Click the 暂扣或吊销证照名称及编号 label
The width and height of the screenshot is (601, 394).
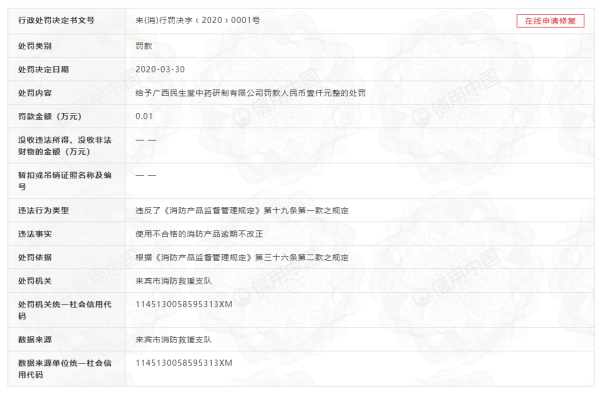coord(65,181)
